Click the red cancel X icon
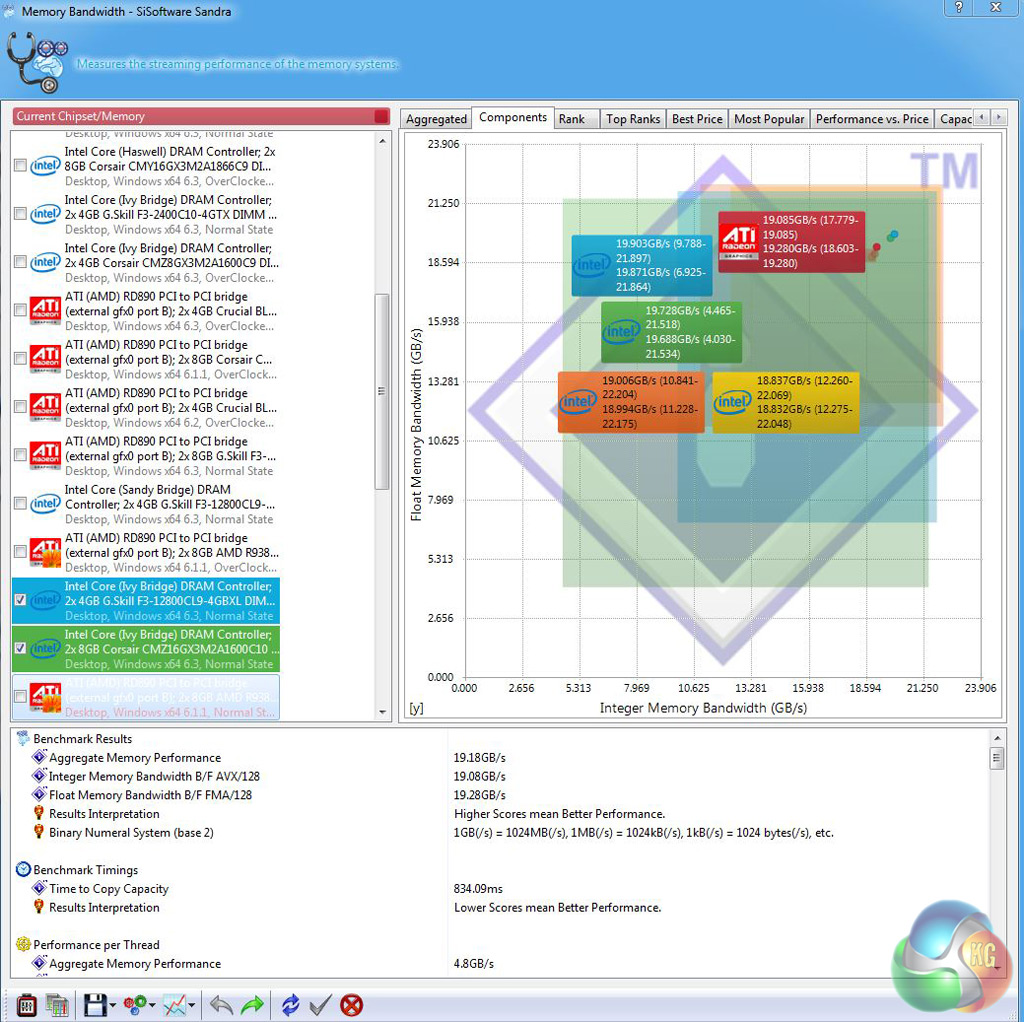 click(351, 1005)
